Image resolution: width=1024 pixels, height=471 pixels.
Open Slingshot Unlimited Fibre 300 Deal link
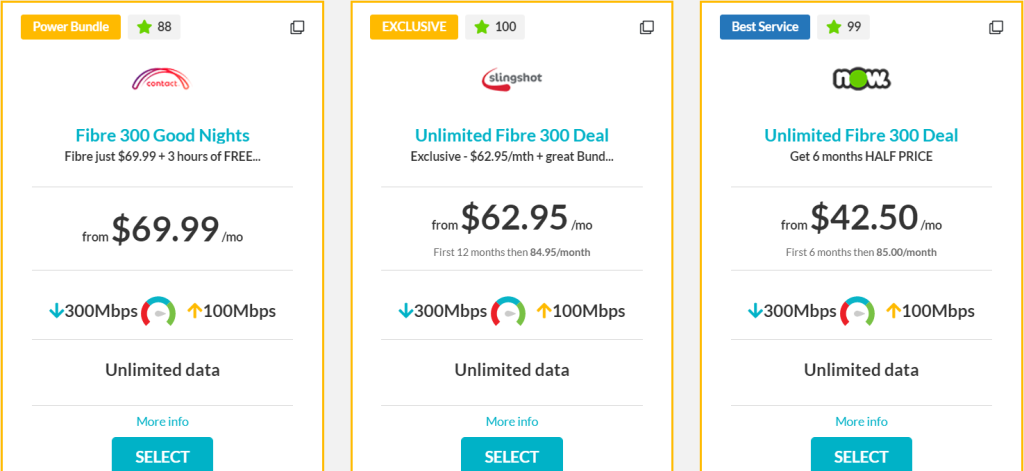click(512, 135)
